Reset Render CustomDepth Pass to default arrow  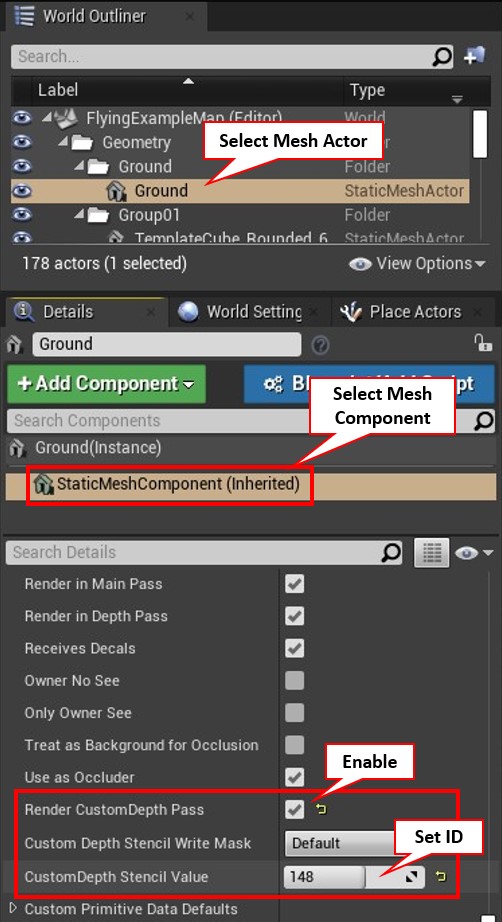pos(320,809)
